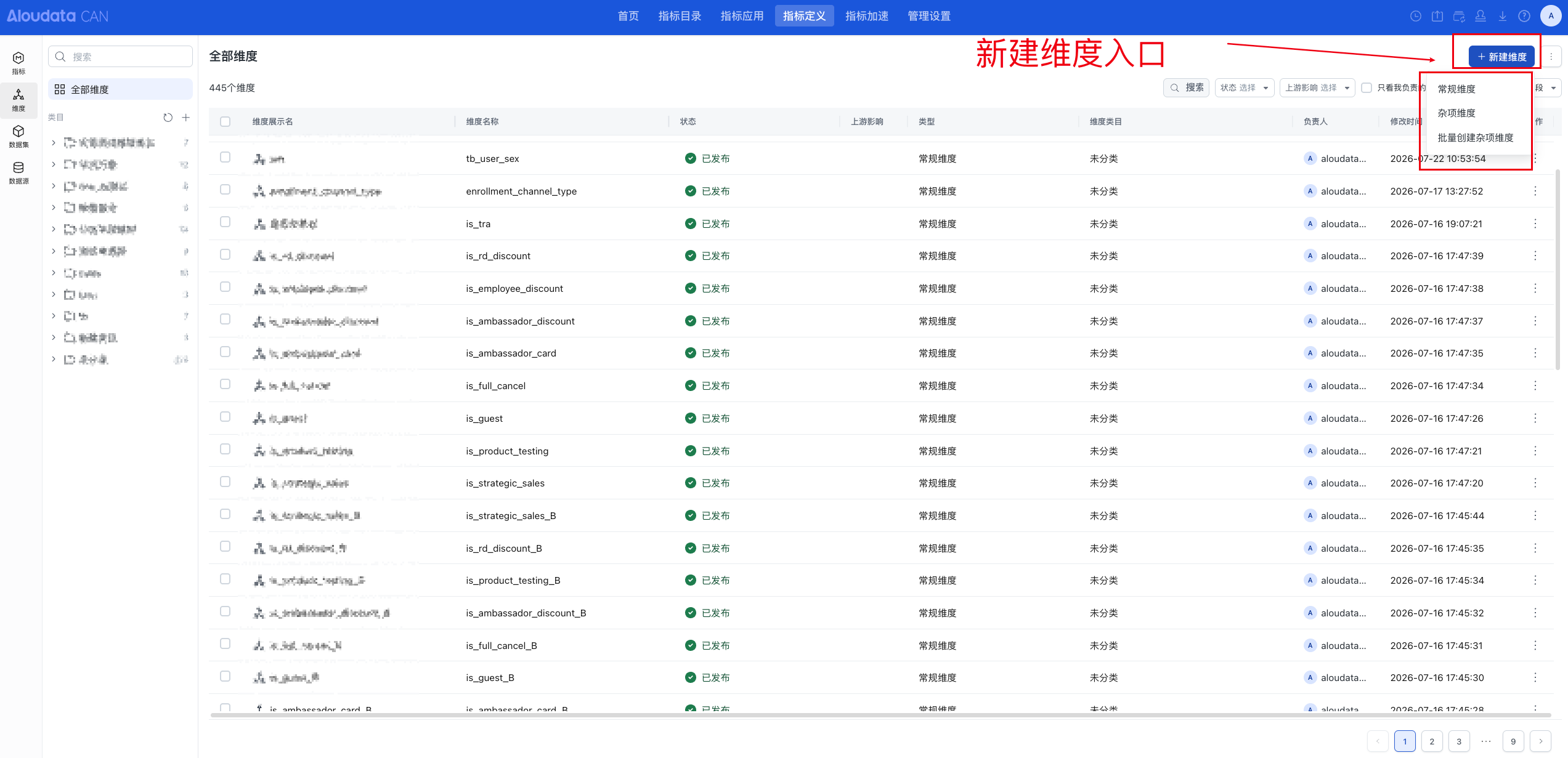The image size is (1568, 758).
Task: Go to page 9
Action: click(x=1513, y=741)
